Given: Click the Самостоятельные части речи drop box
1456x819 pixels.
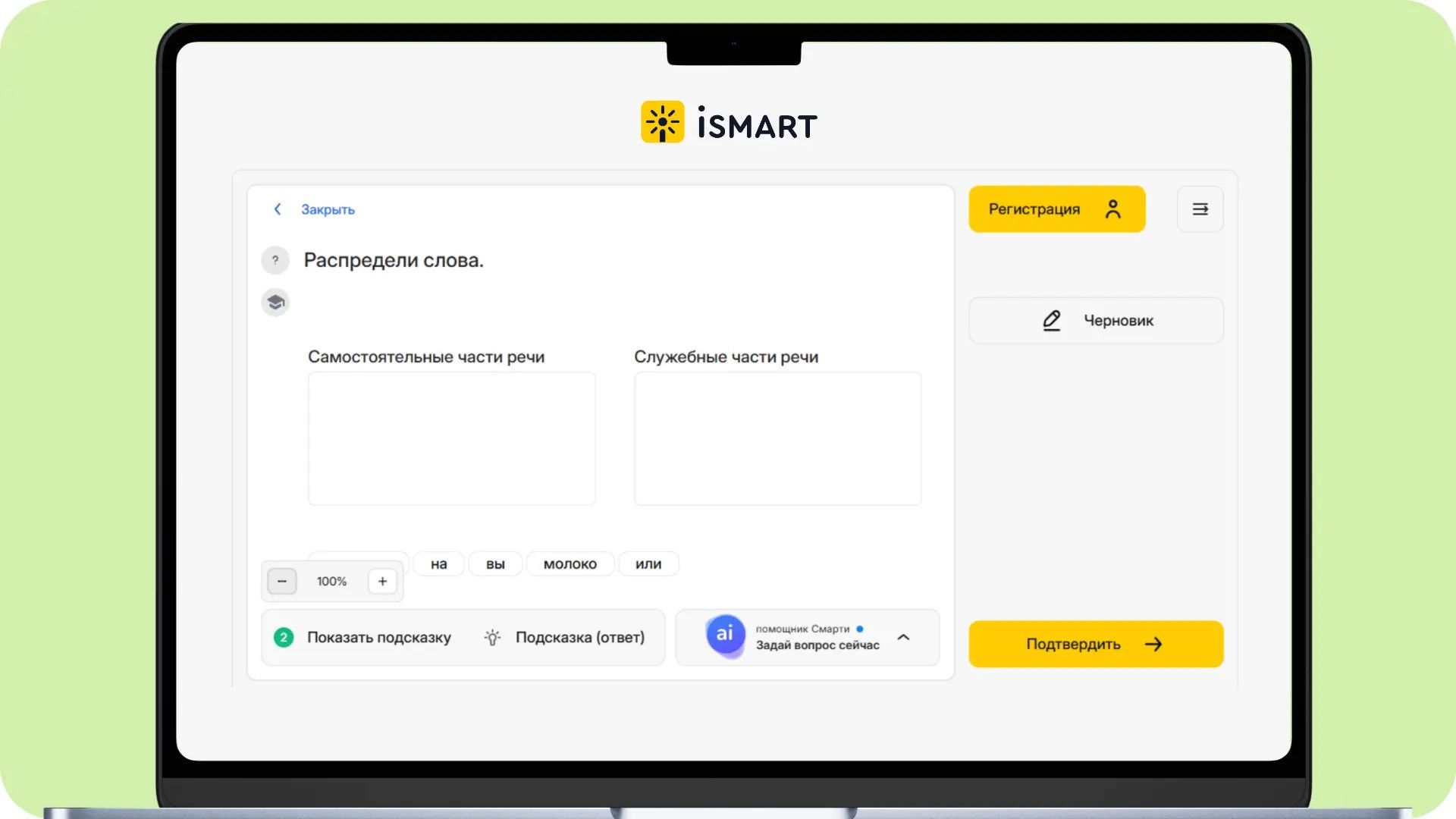Looking at the screenshot, I should pyautogui.click(x=451, y=438).
